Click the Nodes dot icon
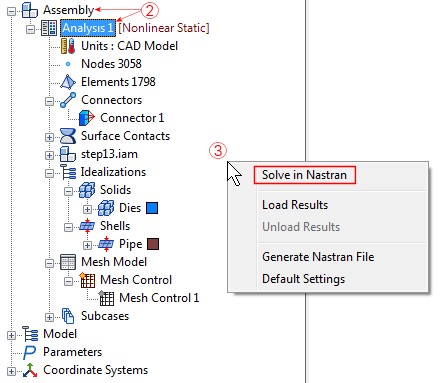The height and width of the screenshot is (383, 442). click(x=68, y=64)
